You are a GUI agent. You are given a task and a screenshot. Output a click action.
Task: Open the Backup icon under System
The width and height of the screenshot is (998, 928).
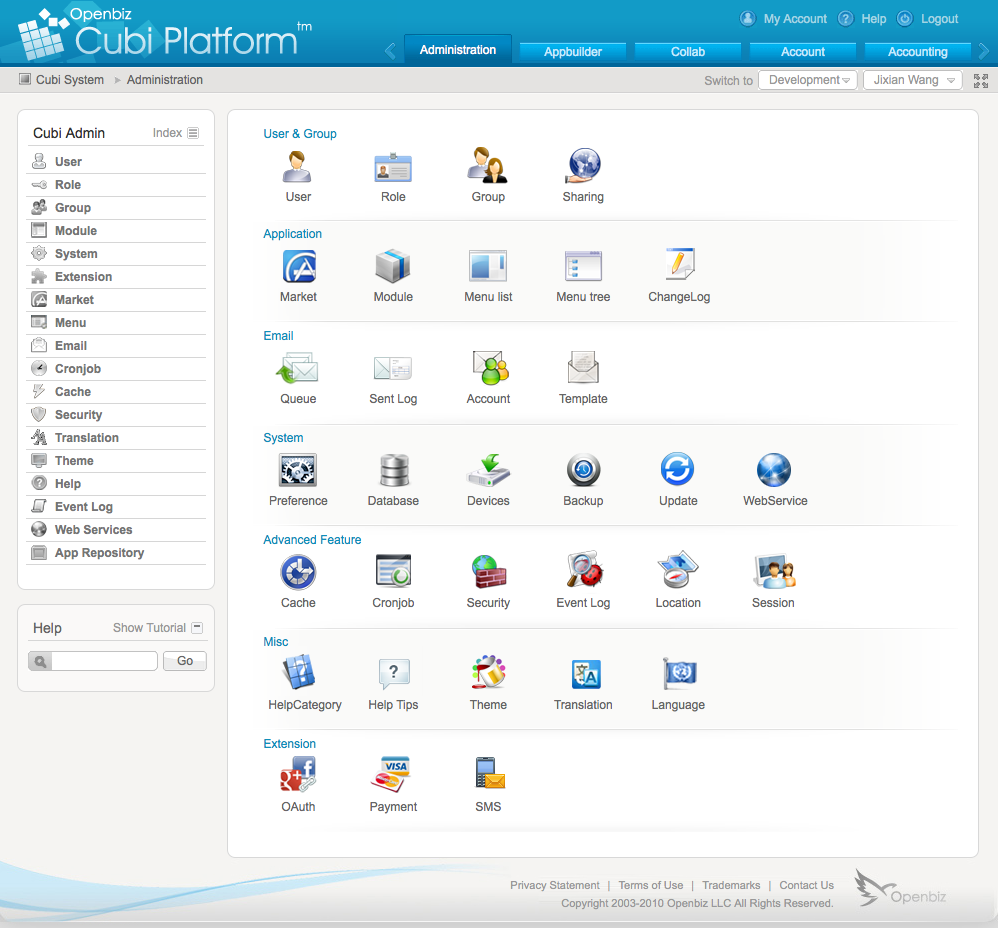(x=583, y=470)
